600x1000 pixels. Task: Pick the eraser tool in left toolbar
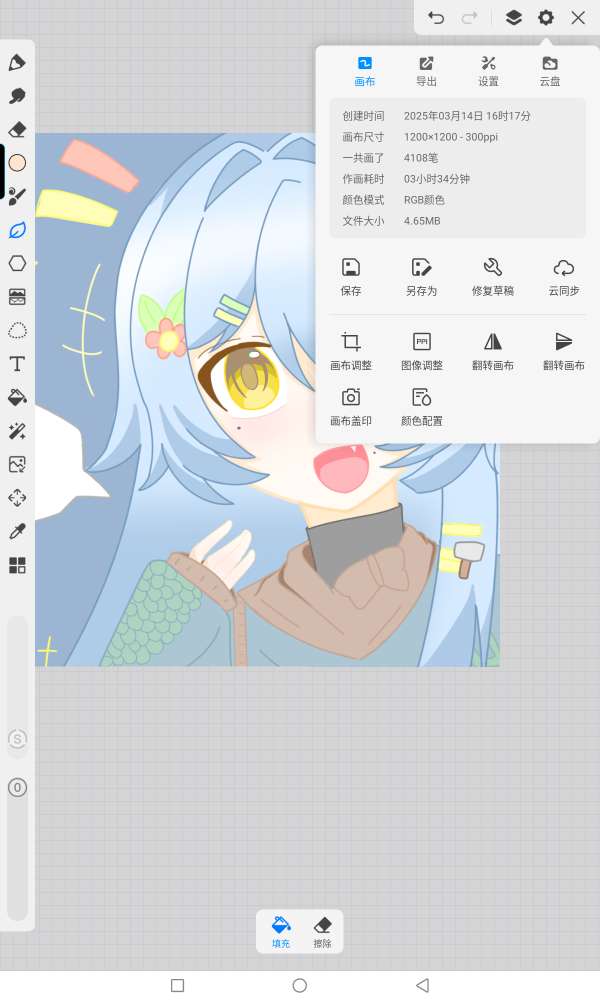(17, 130)
